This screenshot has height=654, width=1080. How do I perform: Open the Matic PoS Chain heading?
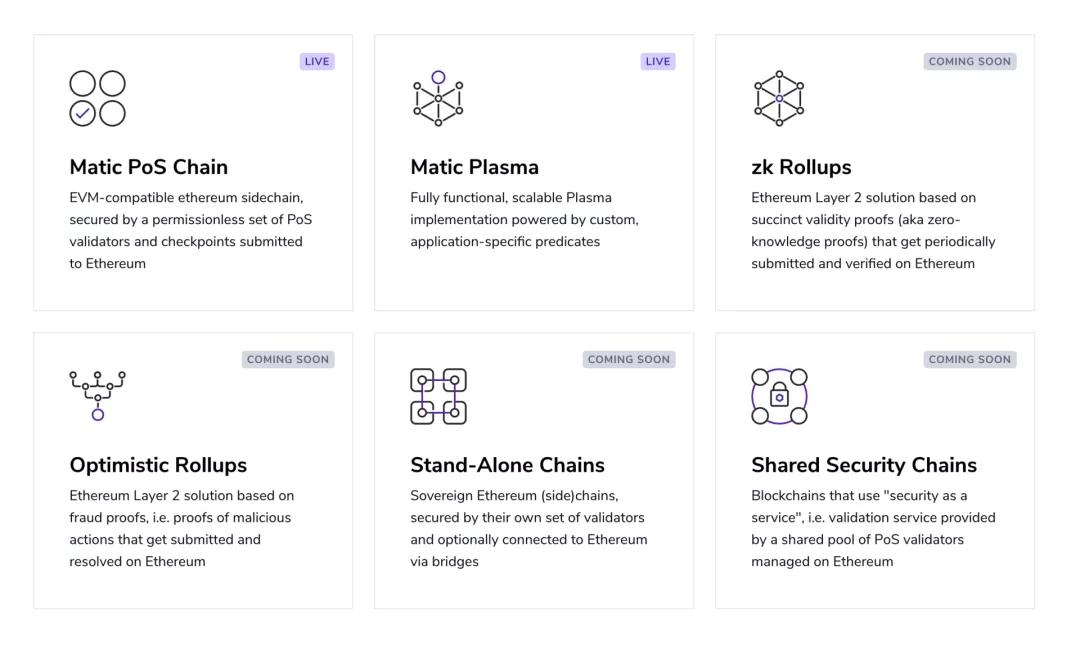[x=149, y=167]
